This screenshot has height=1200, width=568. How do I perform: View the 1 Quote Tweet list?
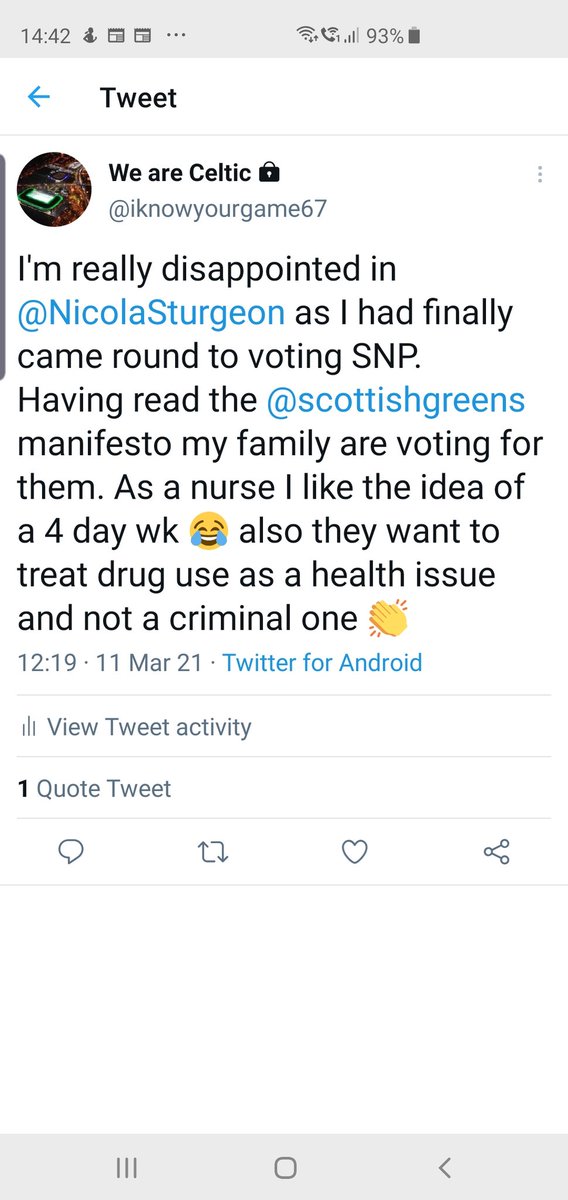coord(95,788)
